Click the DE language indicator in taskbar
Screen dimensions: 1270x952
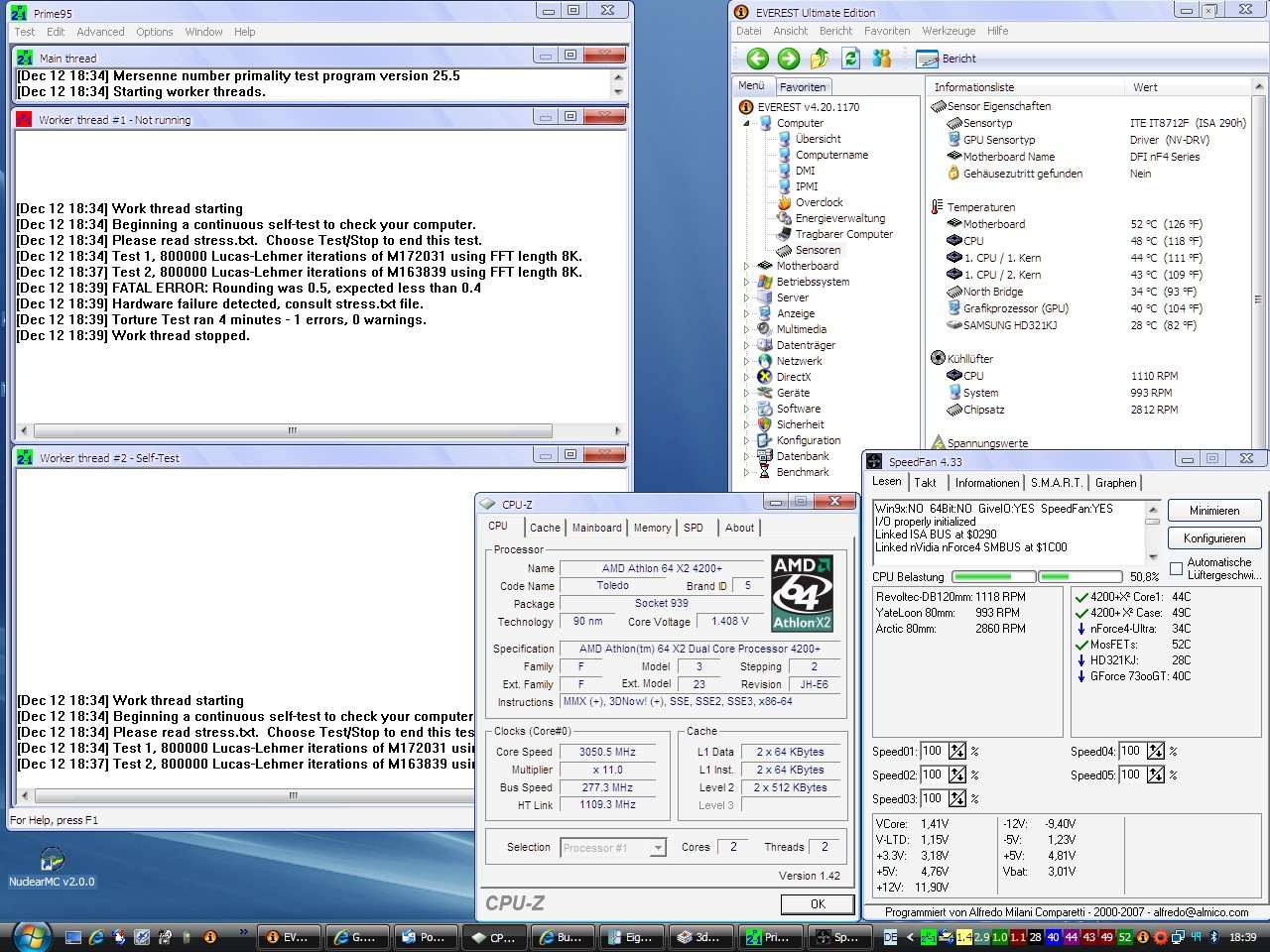click(x=890, y=936)
